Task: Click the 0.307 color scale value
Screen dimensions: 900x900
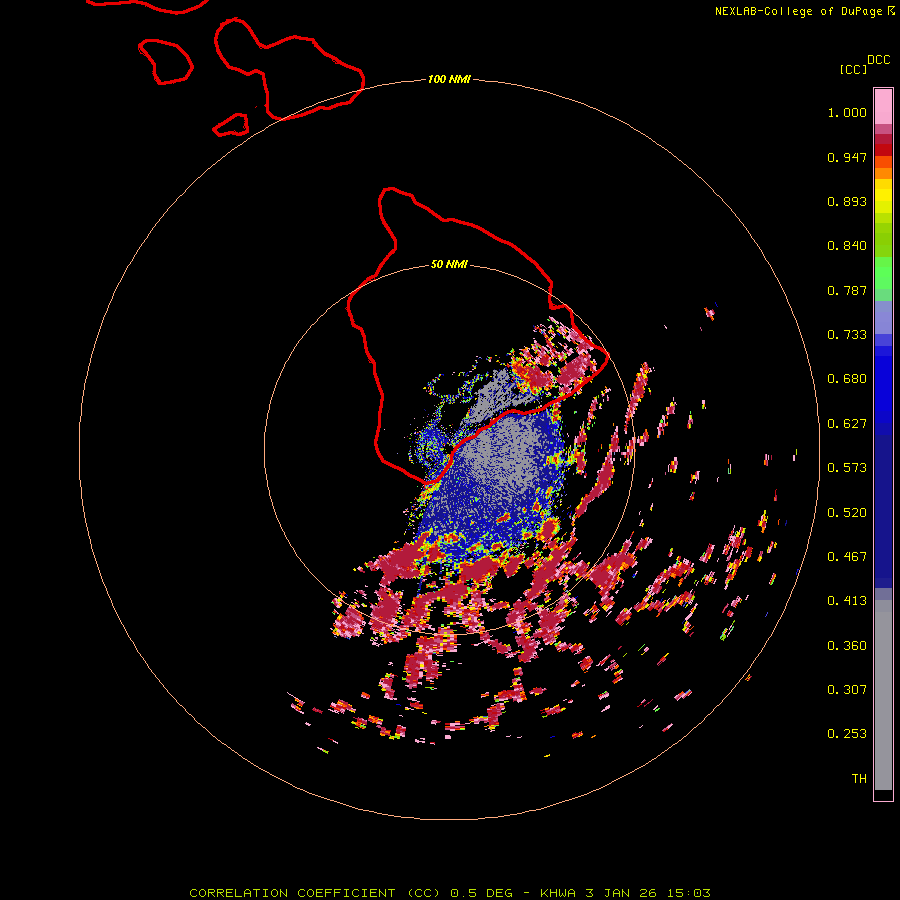Action: coord(847,690)
